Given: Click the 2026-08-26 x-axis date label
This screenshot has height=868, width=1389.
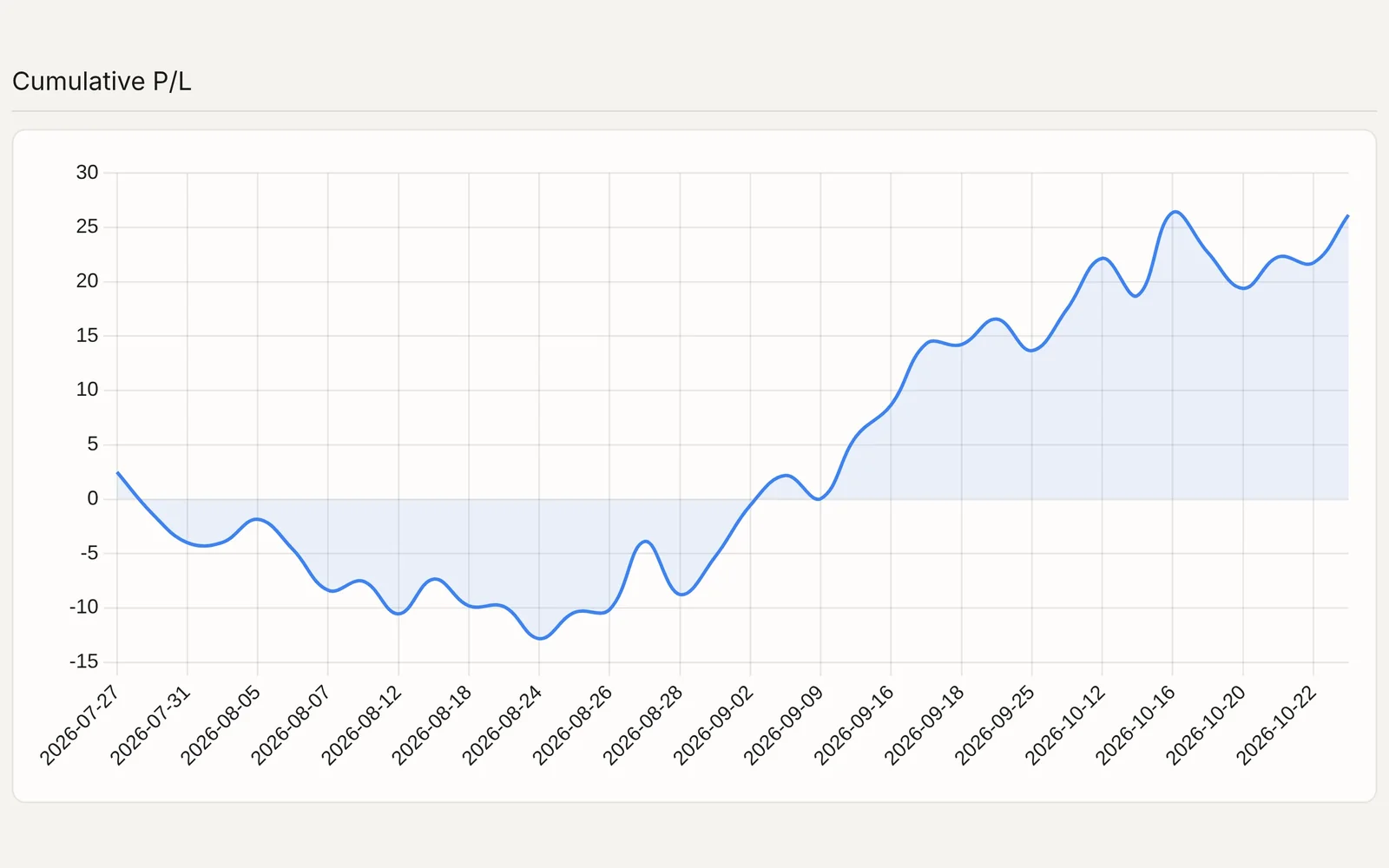Looking at the screenshot, I should coord(572,726).
